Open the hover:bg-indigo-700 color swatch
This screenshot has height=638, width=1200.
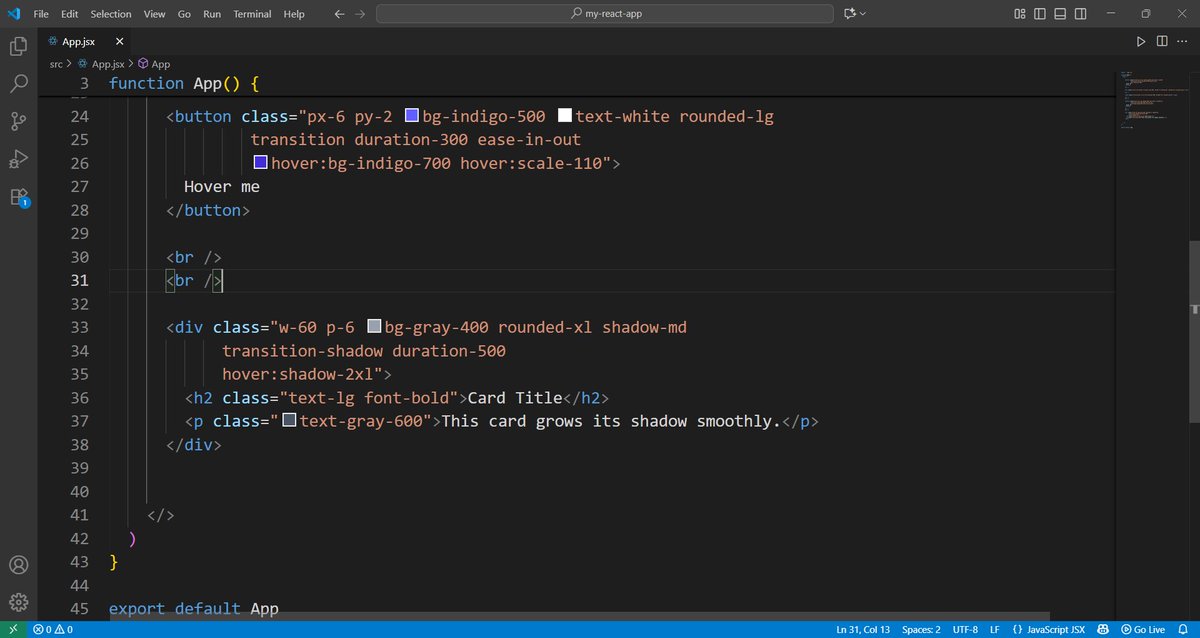coord(260,162)
